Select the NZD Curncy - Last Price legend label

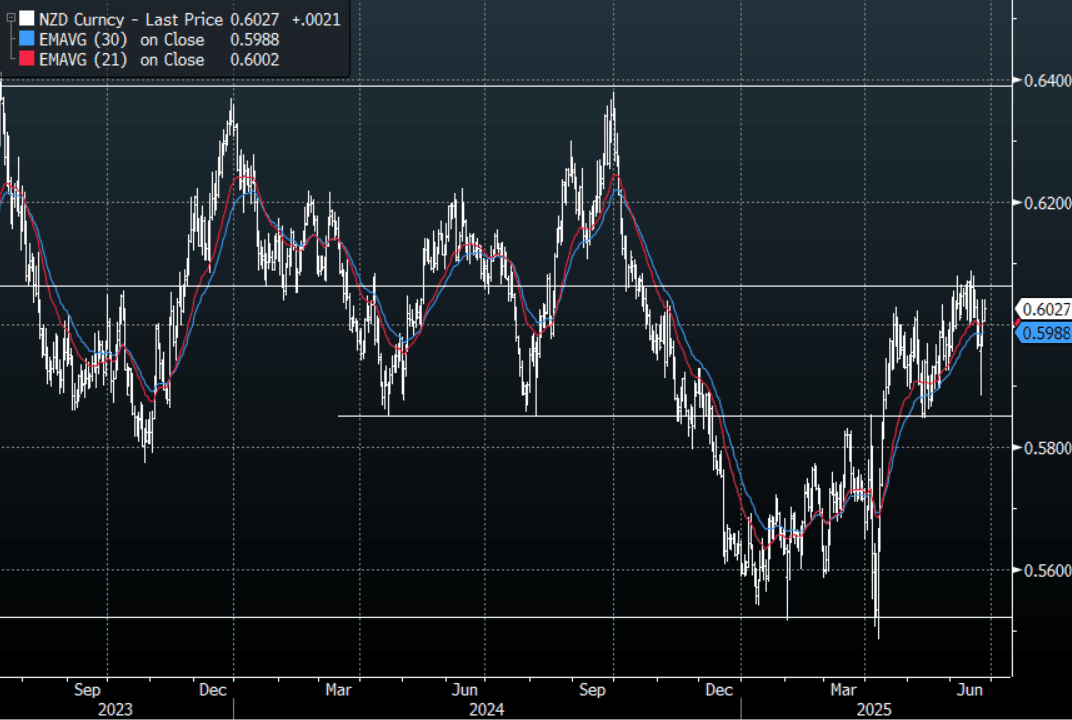pyautogui.click(x=130, y=19)
